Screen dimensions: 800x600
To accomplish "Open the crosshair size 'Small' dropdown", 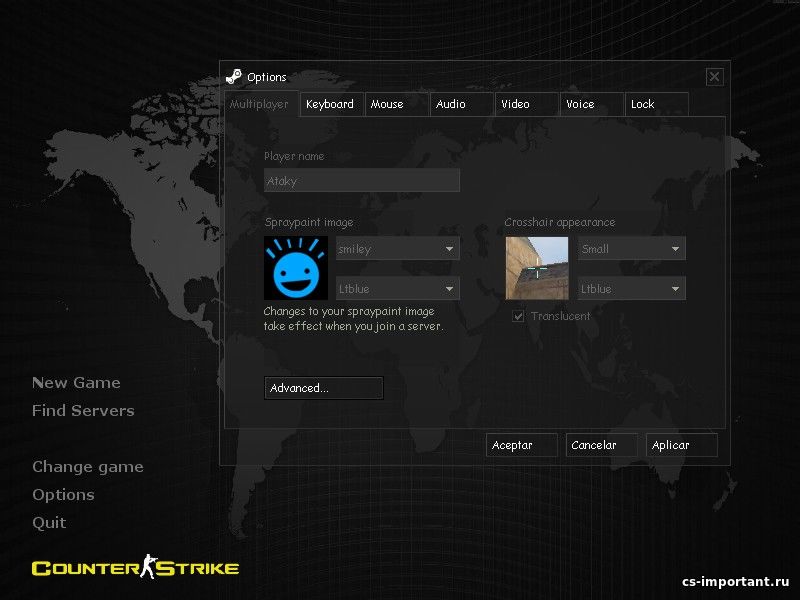I will click(631, 249).
